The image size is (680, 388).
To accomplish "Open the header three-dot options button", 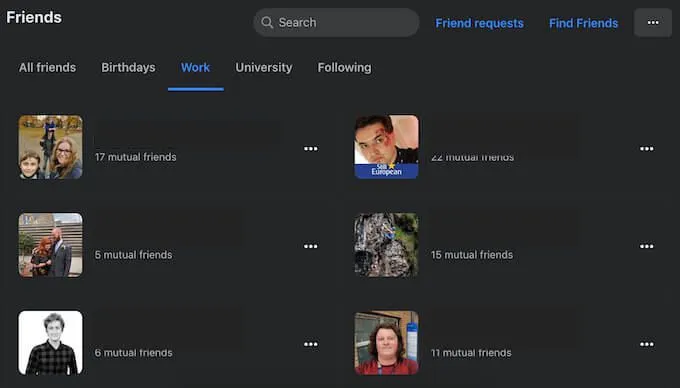I will 653,23.
